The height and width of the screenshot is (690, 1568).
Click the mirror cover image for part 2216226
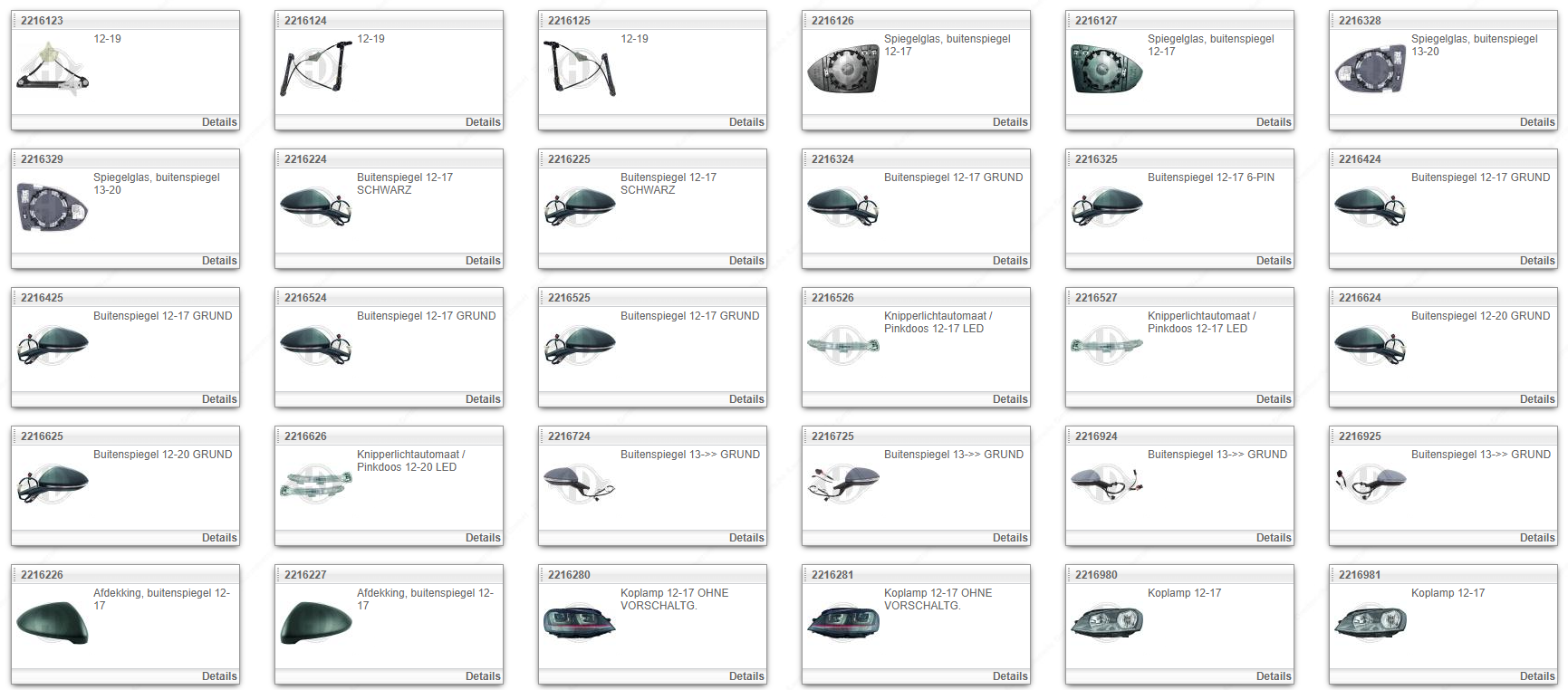53,622
